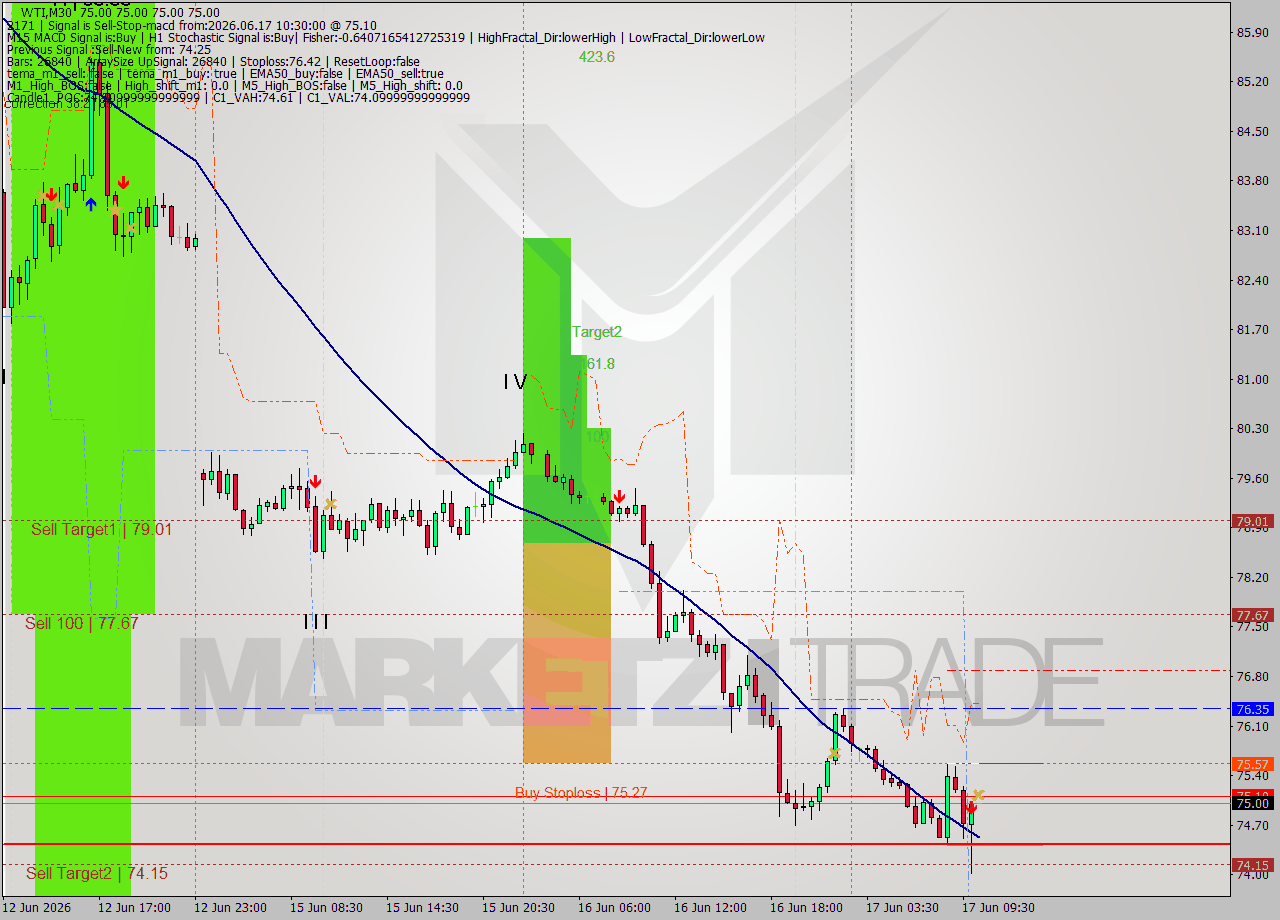1280x920 pixels.
Task: Click the 'Signal is:Sell-Stop-macd' info line
Action: coord(193,25)
